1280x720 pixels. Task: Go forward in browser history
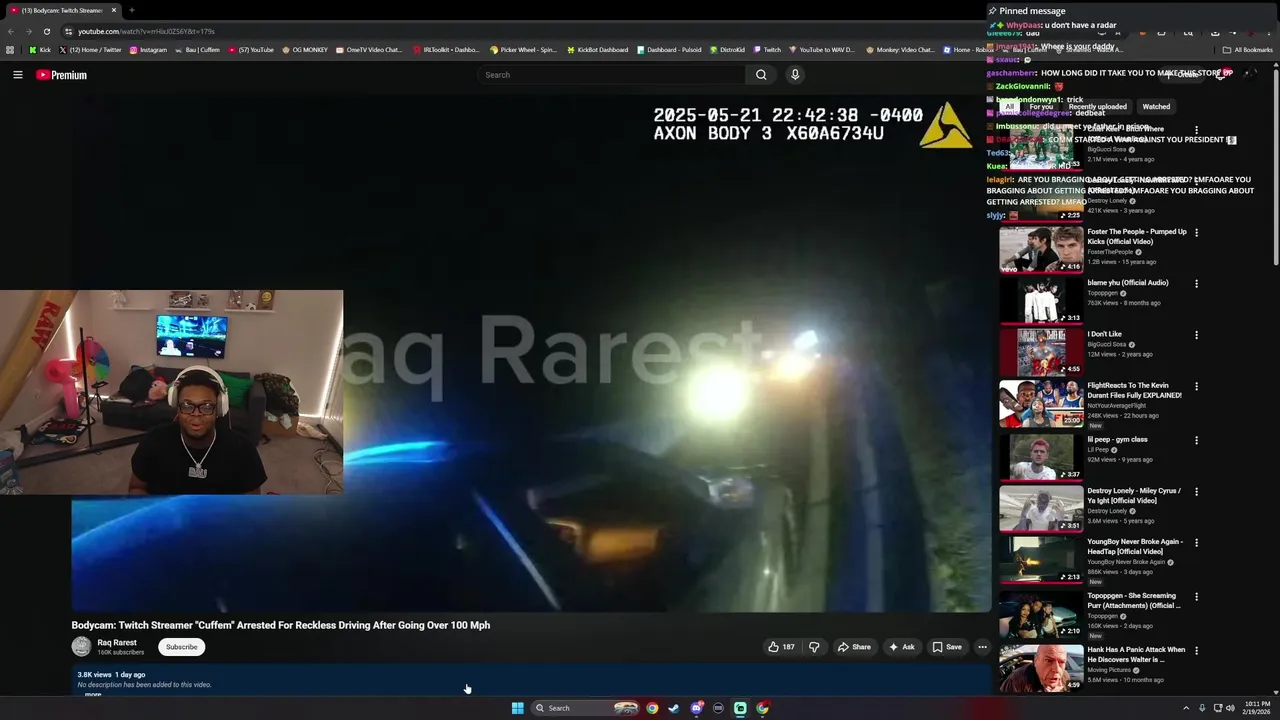tap(28, 31)
